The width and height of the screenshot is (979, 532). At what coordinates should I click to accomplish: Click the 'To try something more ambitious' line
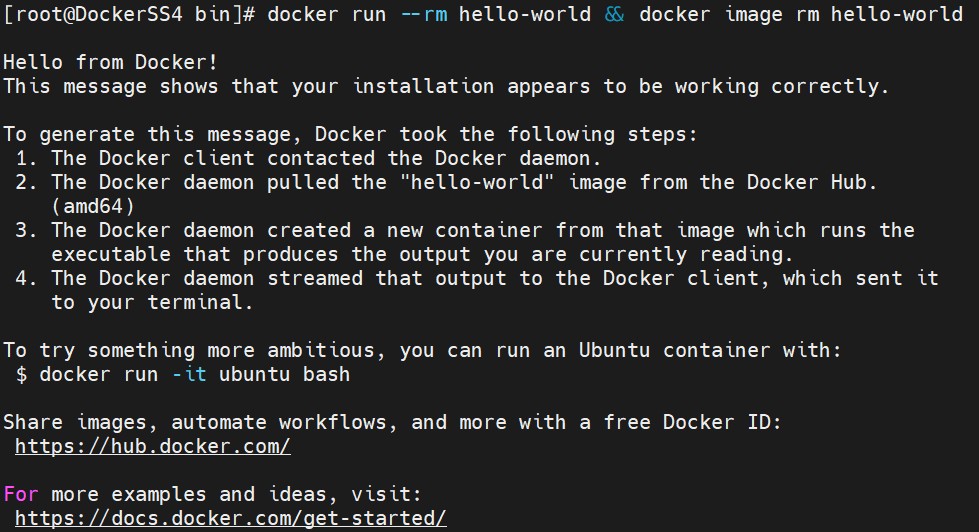pyautogui.click(x=422, y=350)
